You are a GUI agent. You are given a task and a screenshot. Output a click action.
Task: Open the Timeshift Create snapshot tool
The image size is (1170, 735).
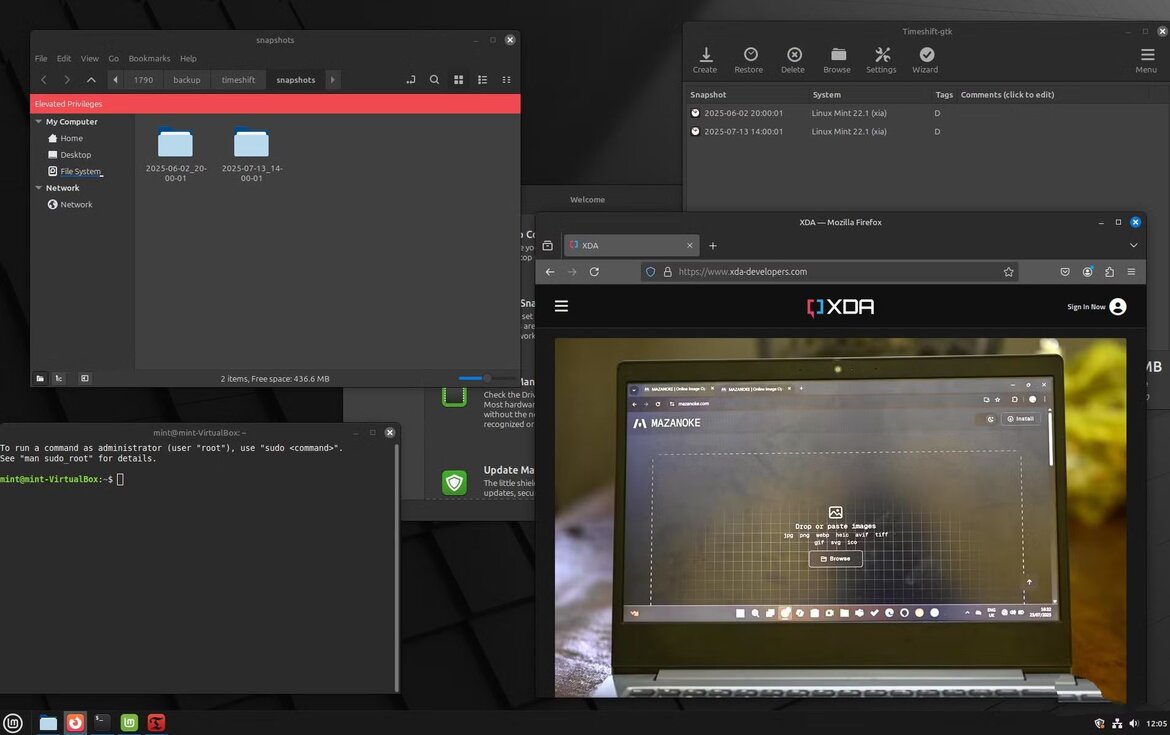704,57
